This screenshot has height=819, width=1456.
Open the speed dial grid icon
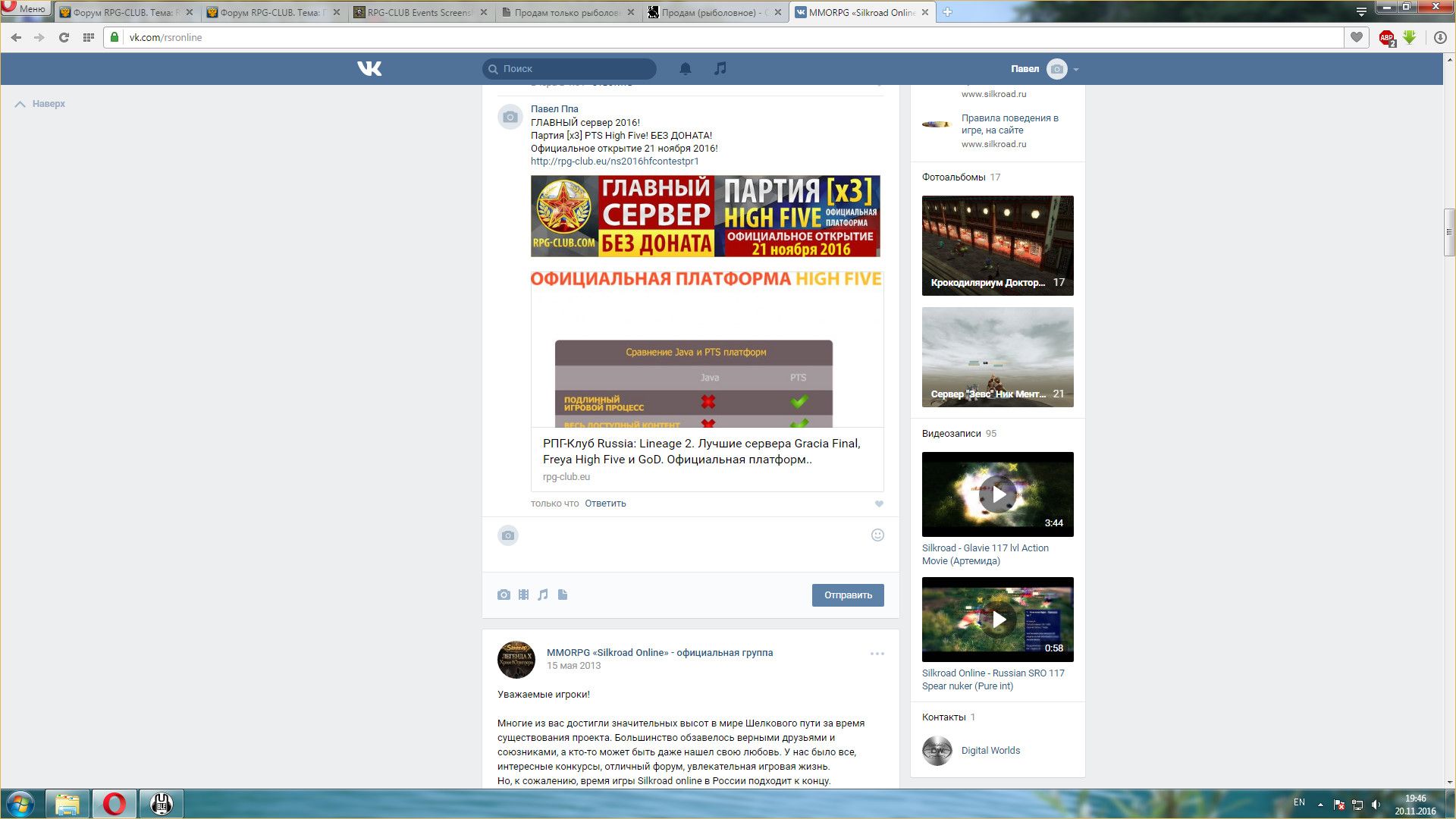(x=89, y=37)
